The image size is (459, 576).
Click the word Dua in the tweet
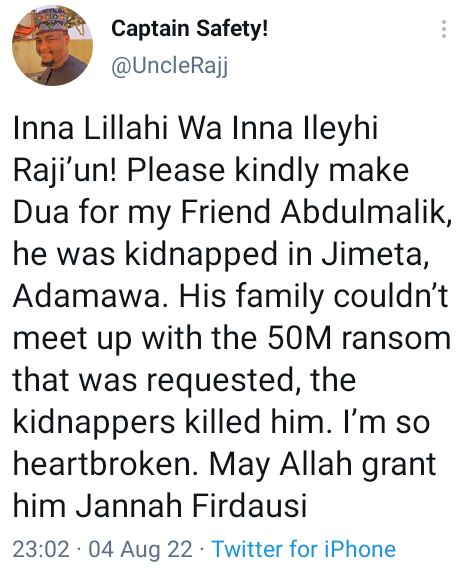click(41, 212)
